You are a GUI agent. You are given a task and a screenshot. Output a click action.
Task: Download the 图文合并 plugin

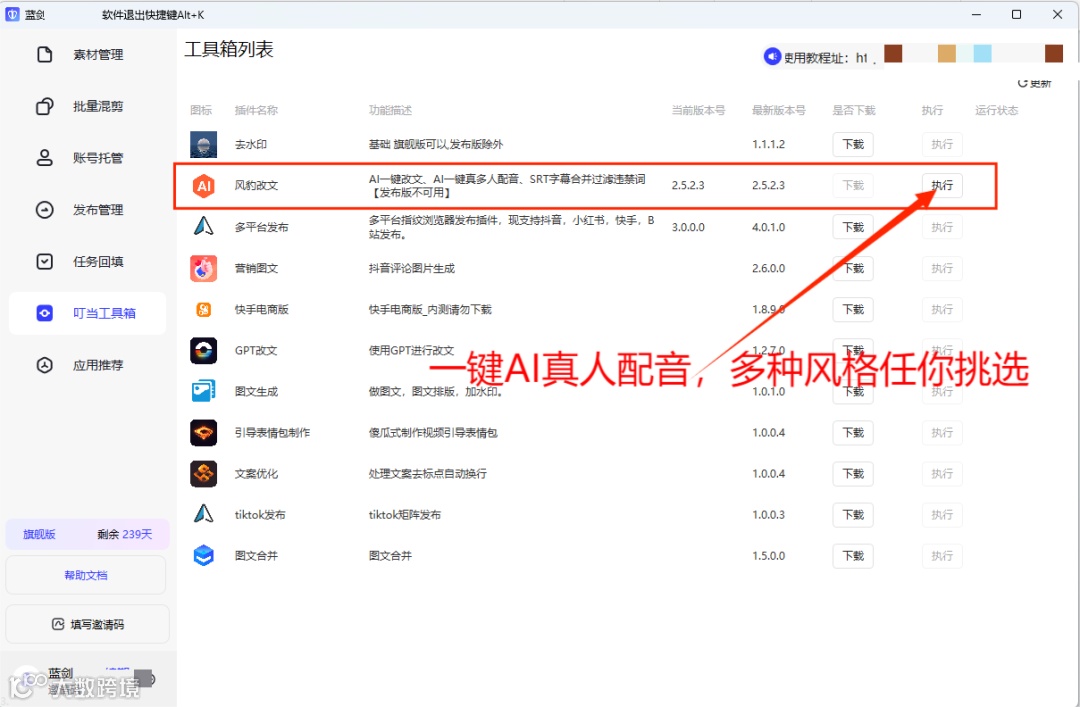853,555
